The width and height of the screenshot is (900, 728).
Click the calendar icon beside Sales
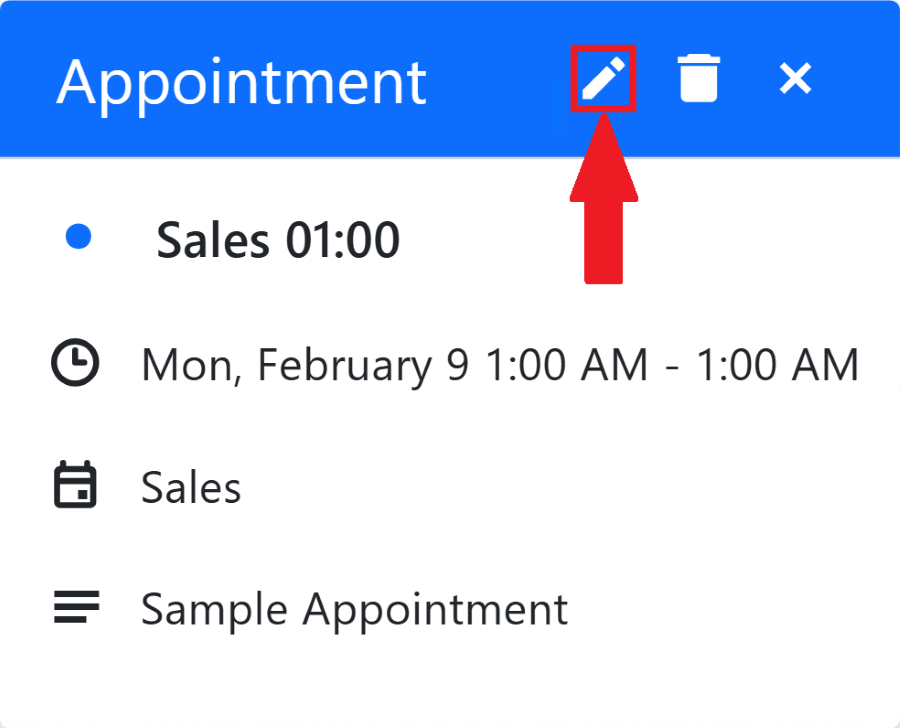tap(75, 487)
